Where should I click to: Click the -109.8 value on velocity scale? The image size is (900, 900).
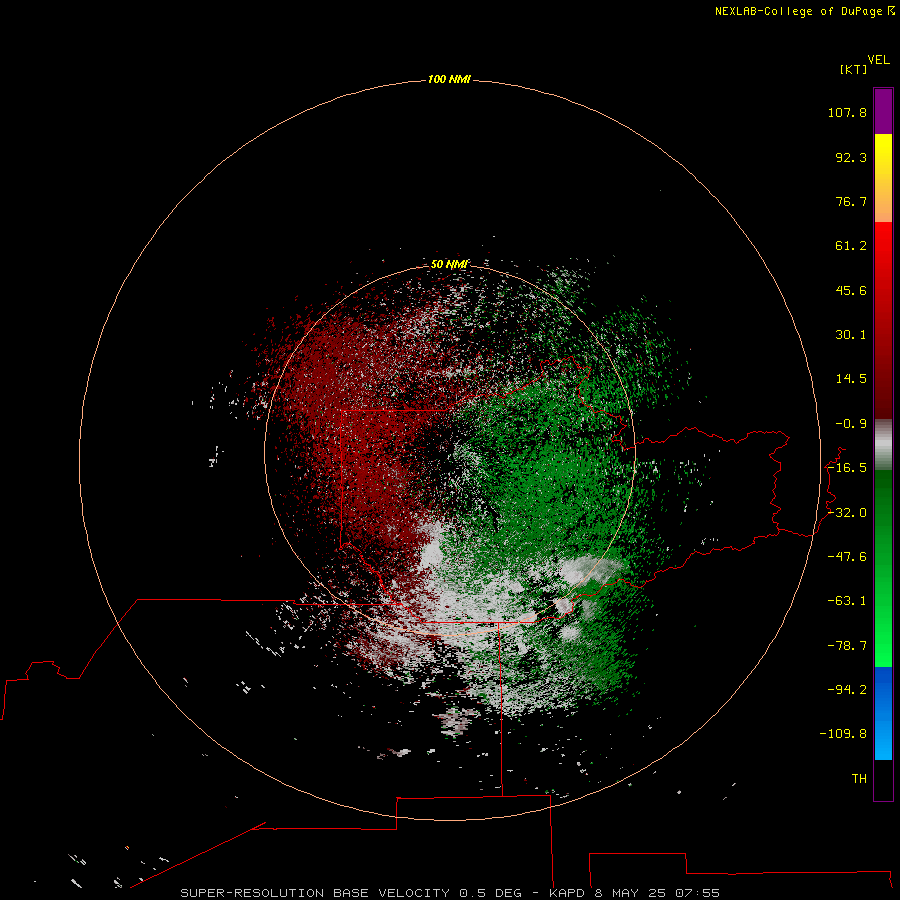(843, 734)
